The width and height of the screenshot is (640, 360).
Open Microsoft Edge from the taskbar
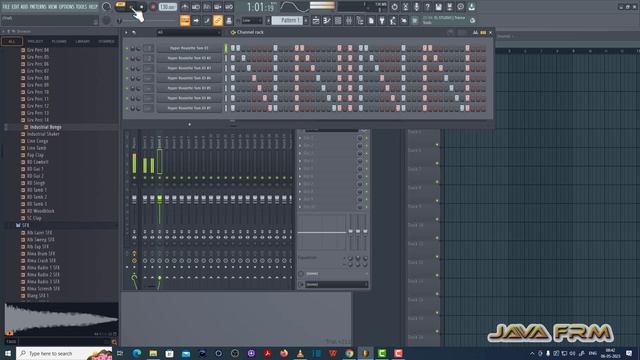137,353
